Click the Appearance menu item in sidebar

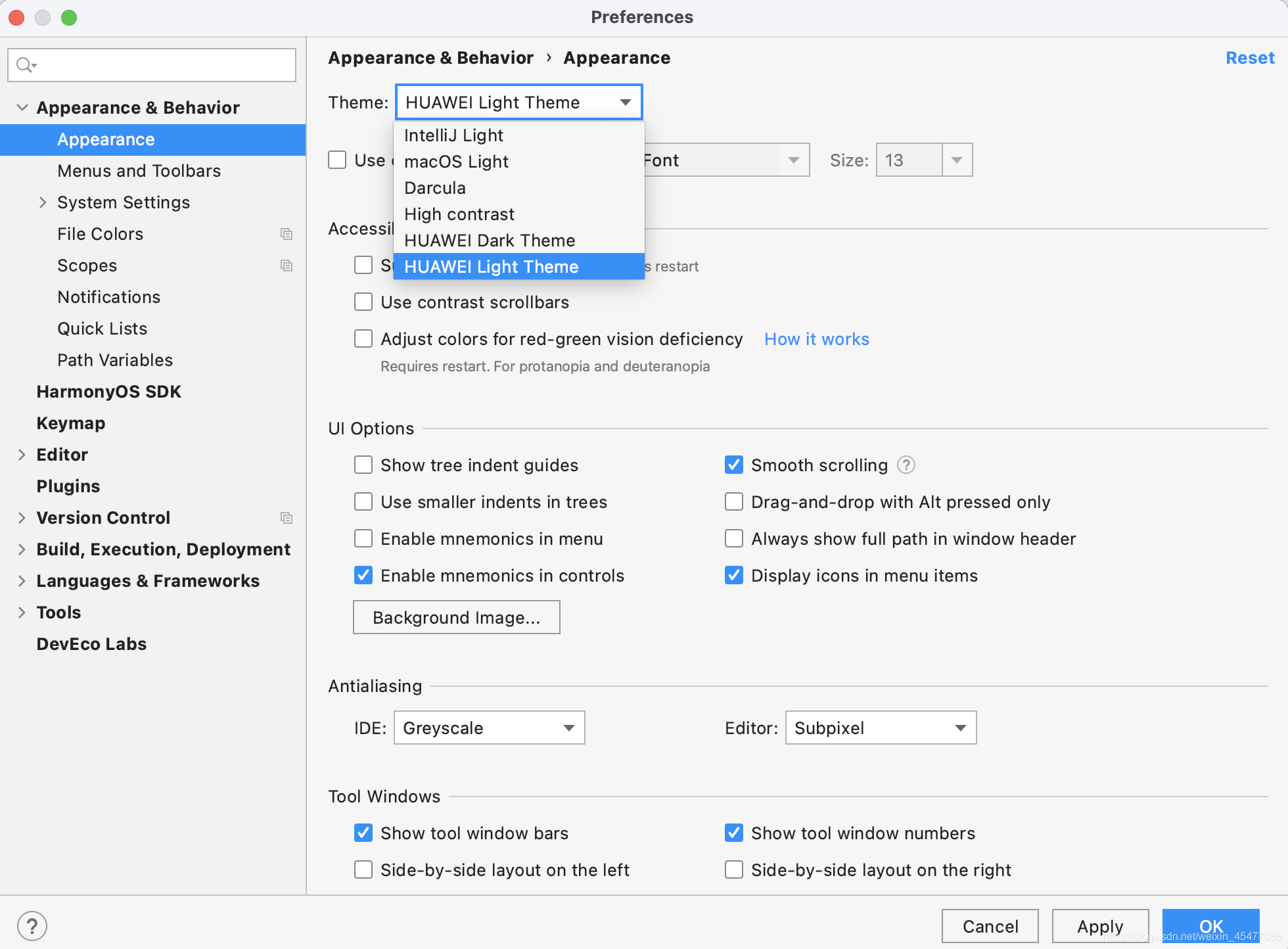click(x=106, y=139)
